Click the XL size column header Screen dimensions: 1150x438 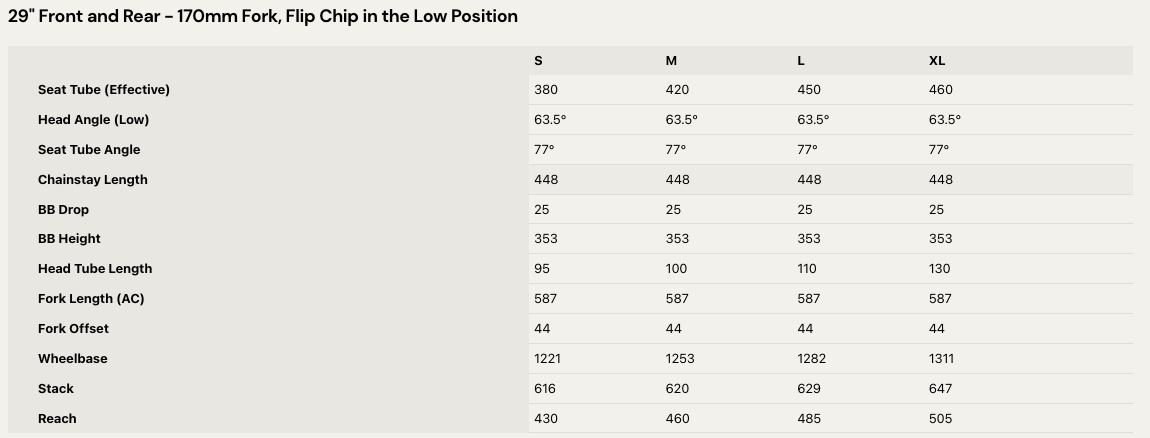937,60
